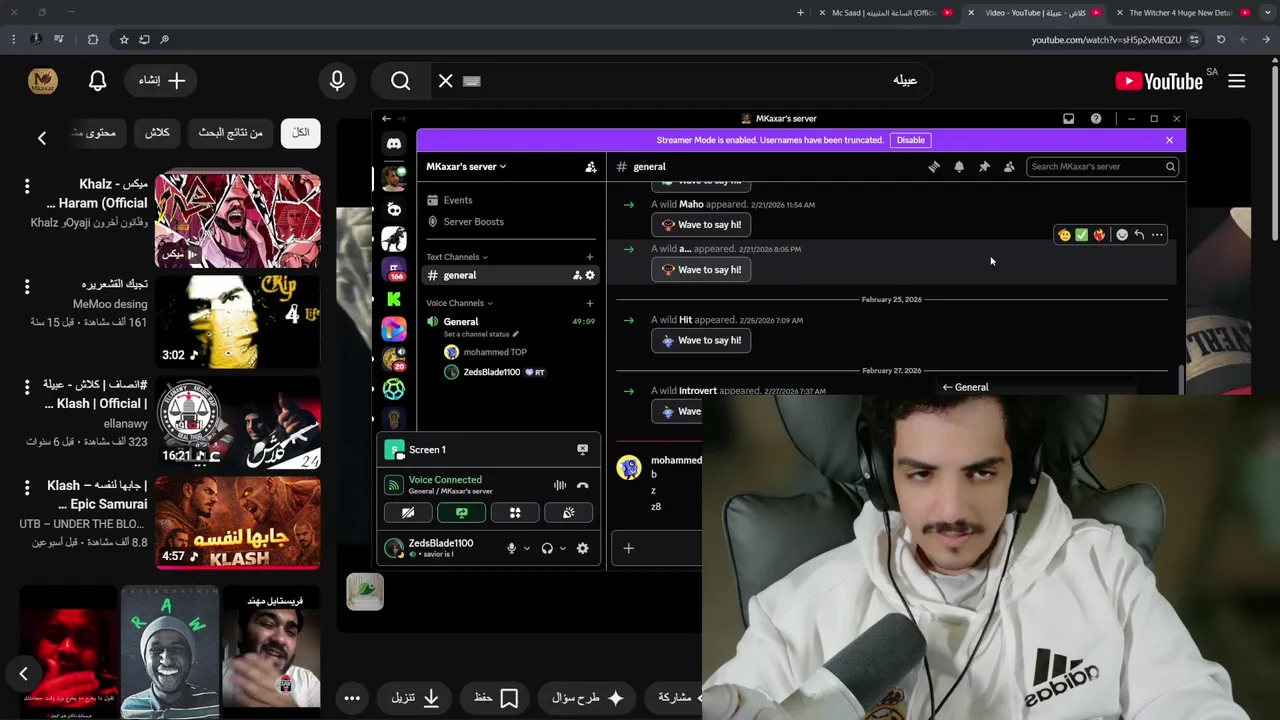Collapse the Voice Channels category
The height and width of the screenshot is (720, 1280).
[x=459, y=303]
